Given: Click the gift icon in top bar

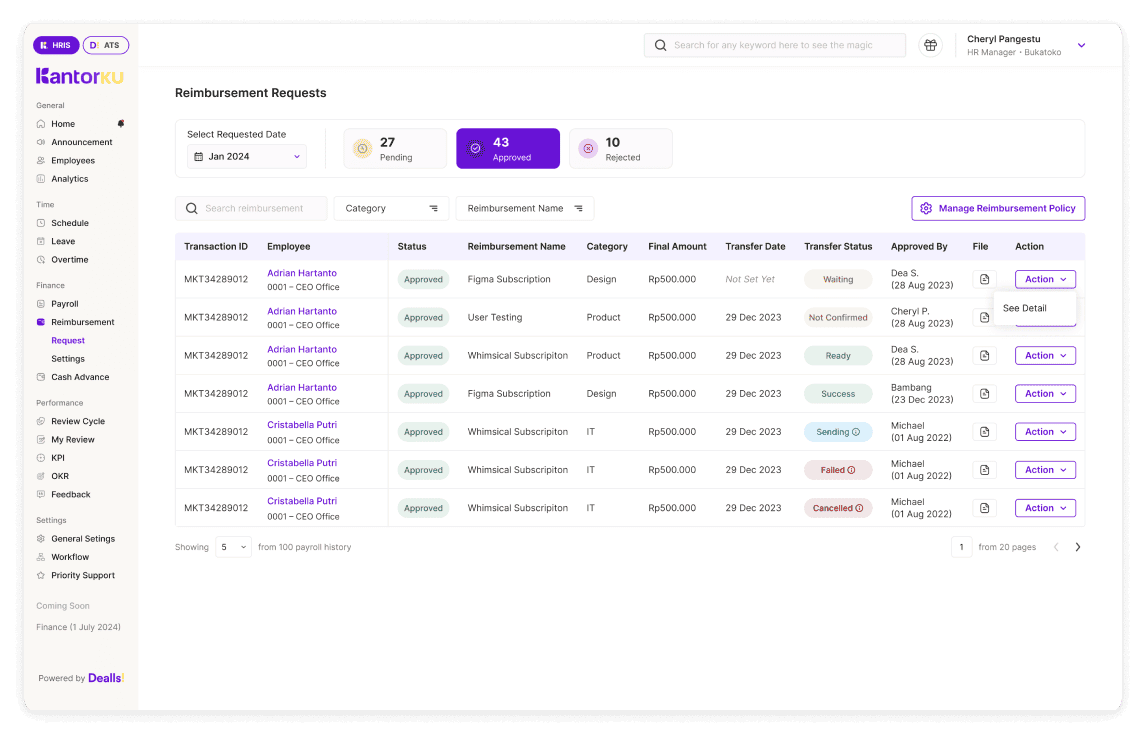Looking at the screenshot, I should (930, 45).
